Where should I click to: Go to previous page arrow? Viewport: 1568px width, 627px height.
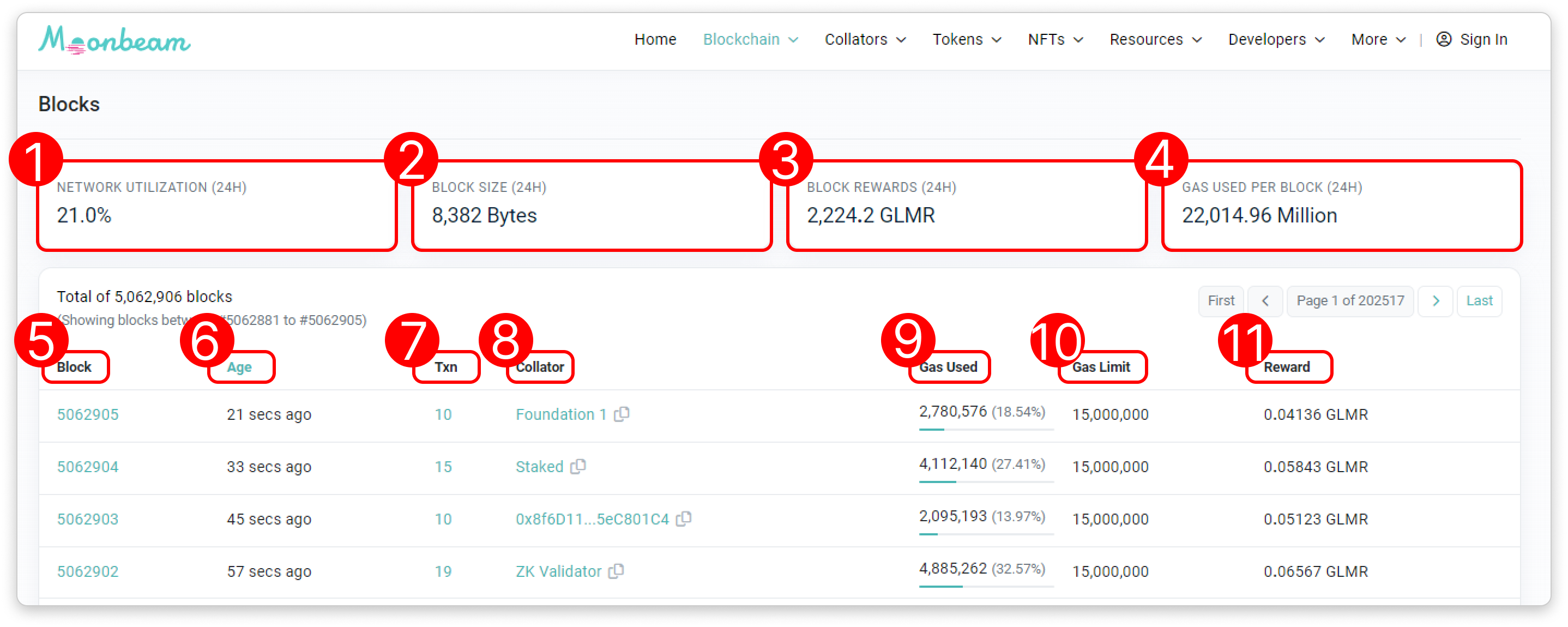point(1265,301)
